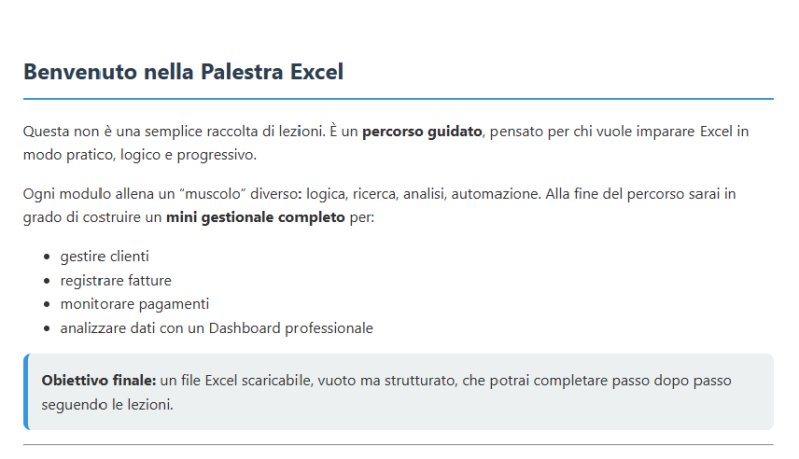Click the bold text "percorso guidato"
The height and width of the screenshot is (459, 799).
coord(421,131)
